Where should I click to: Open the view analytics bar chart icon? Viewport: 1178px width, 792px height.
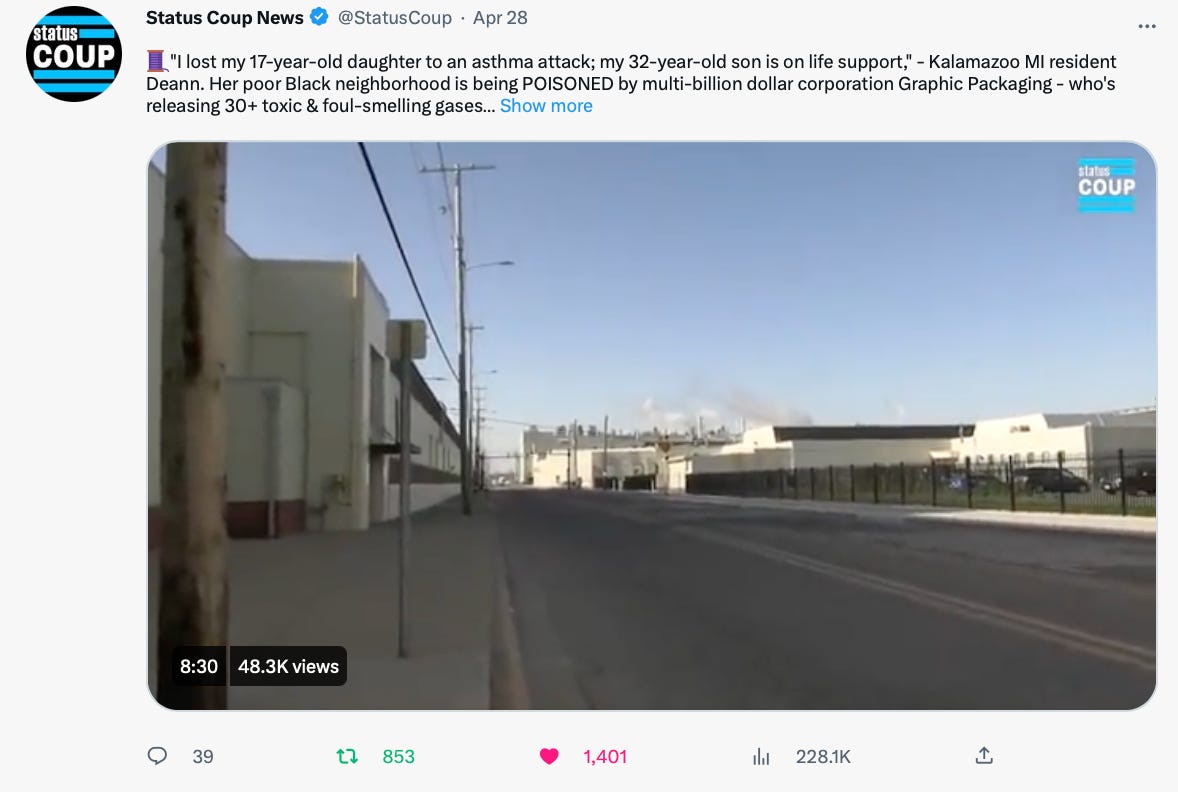761,756
